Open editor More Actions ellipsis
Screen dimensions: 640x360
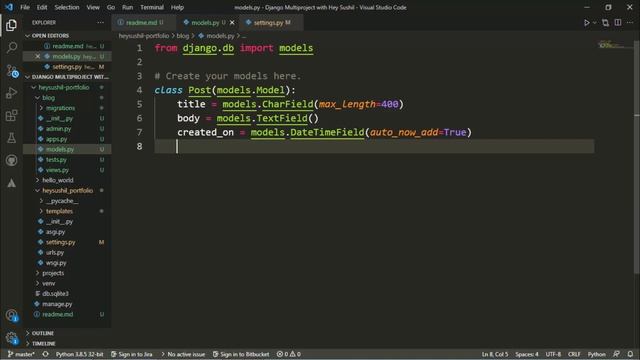pos(630,22)
